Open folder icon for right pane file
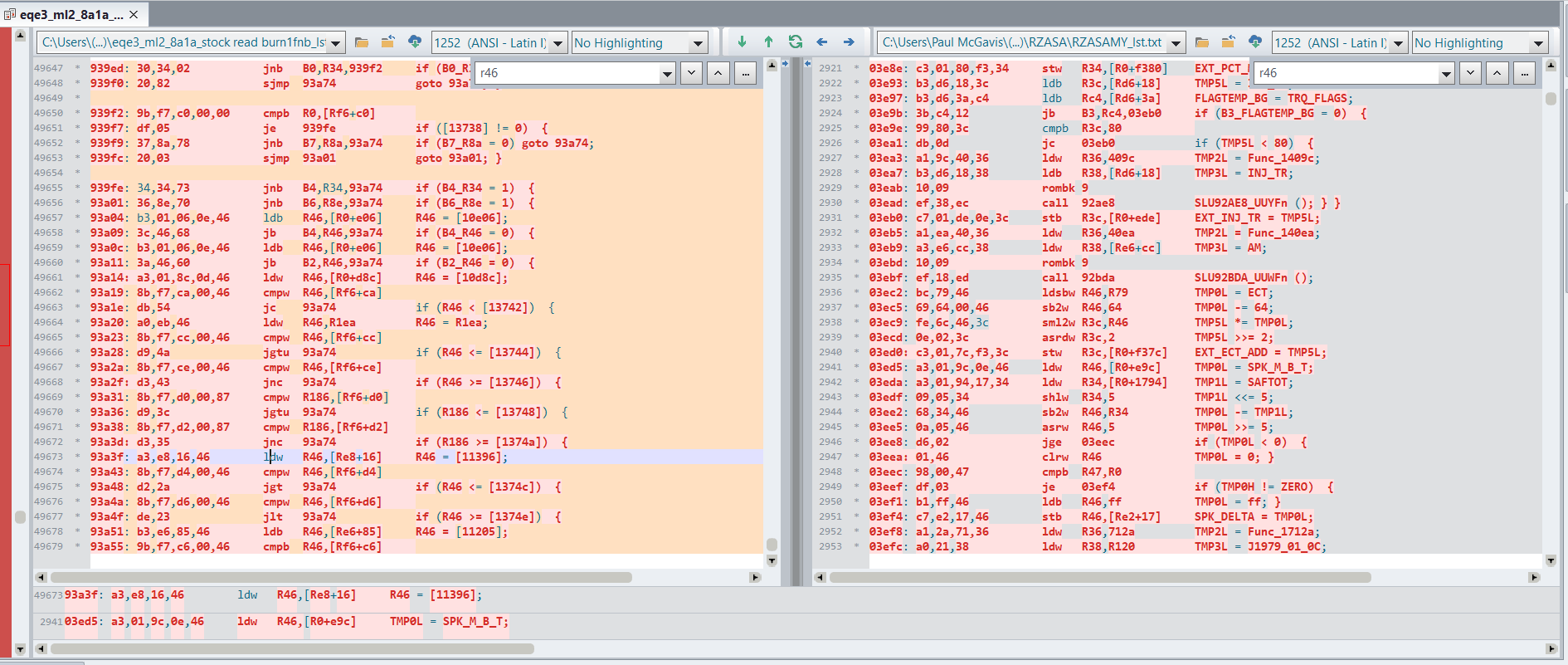This screenshot has height=665, width=1568. tap(1202, 42)
